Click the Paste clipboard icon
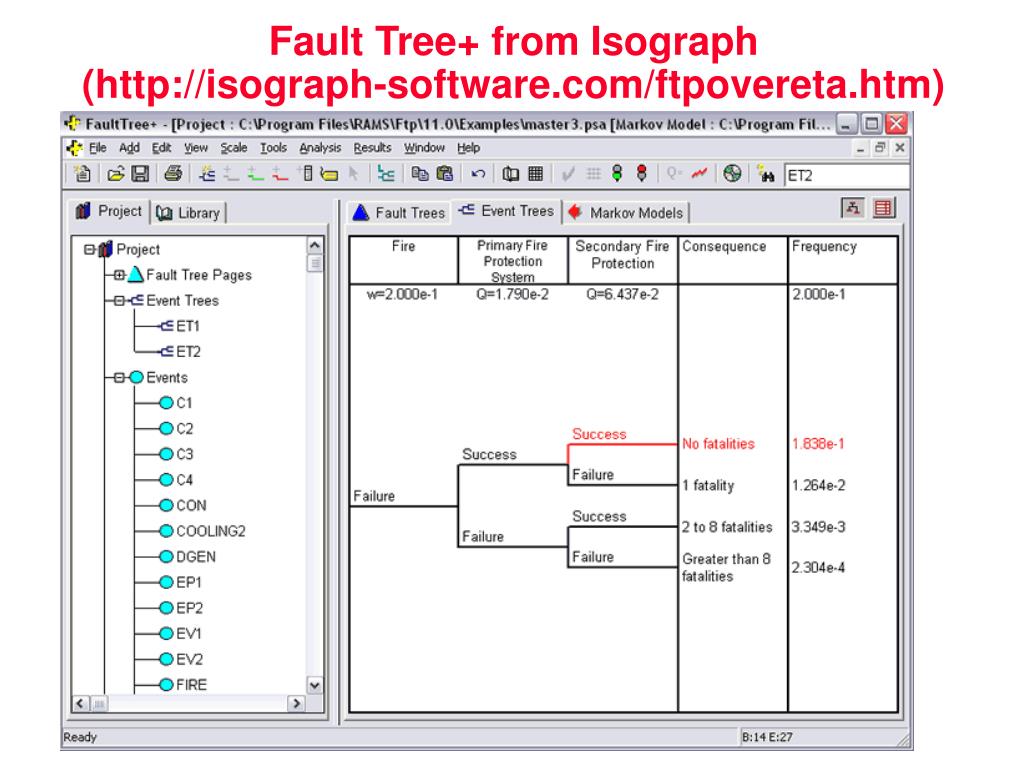Screen dimensions: 1024x768 (445, 174)
